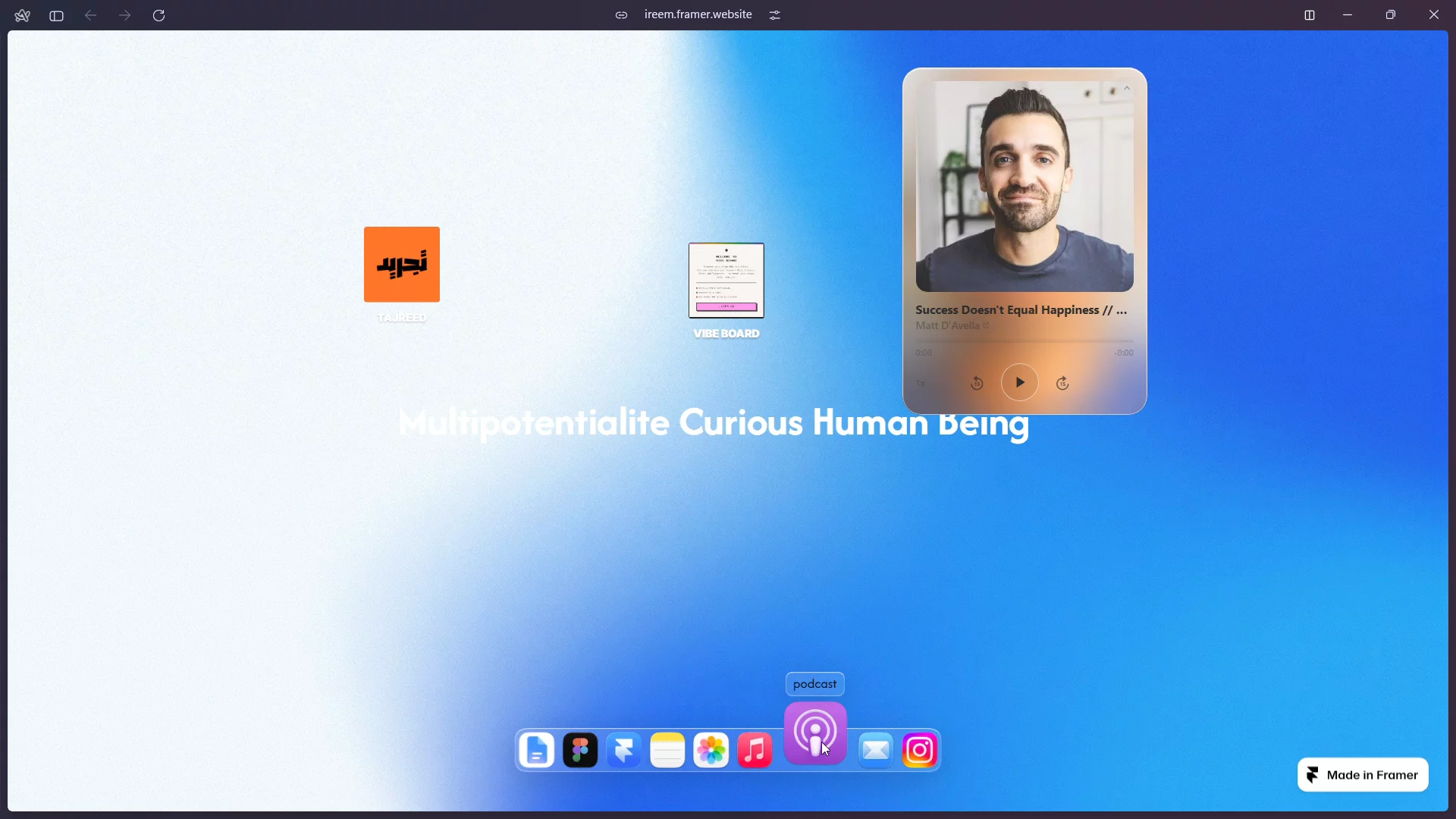Click the -0:00 remaining time label
This screenshot has width=1456, height=819.
click(1124, 353)
